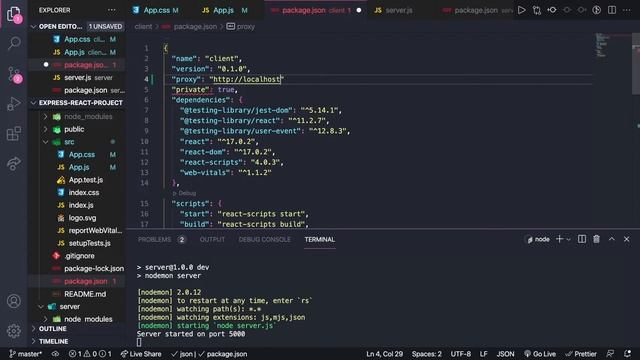Expand the Outline section

click(x=33, y=329)
